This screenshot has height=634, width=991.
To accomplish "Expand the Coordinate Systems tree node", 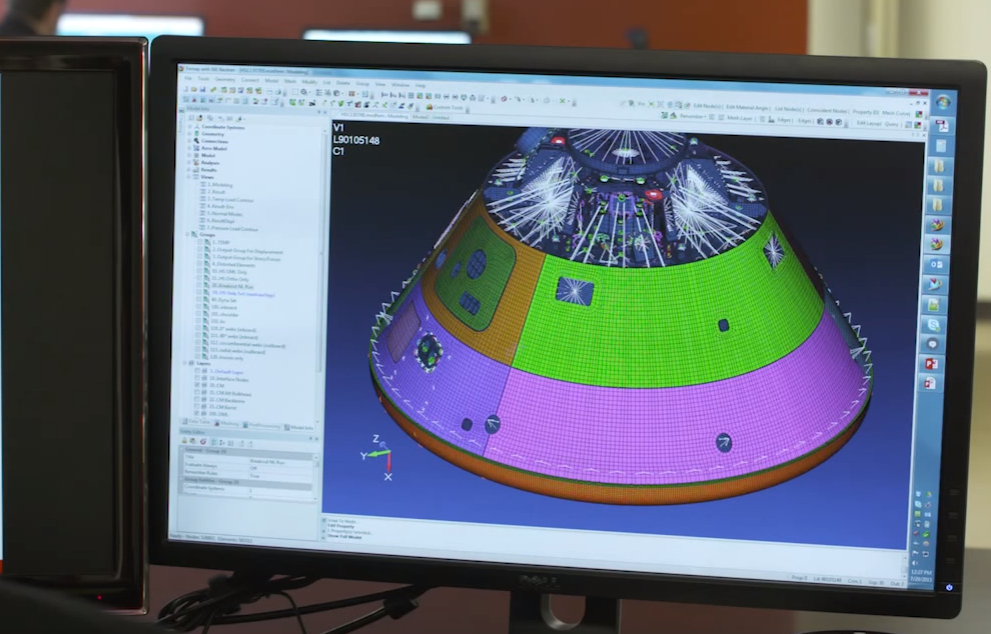I will (x=188, y=128).
